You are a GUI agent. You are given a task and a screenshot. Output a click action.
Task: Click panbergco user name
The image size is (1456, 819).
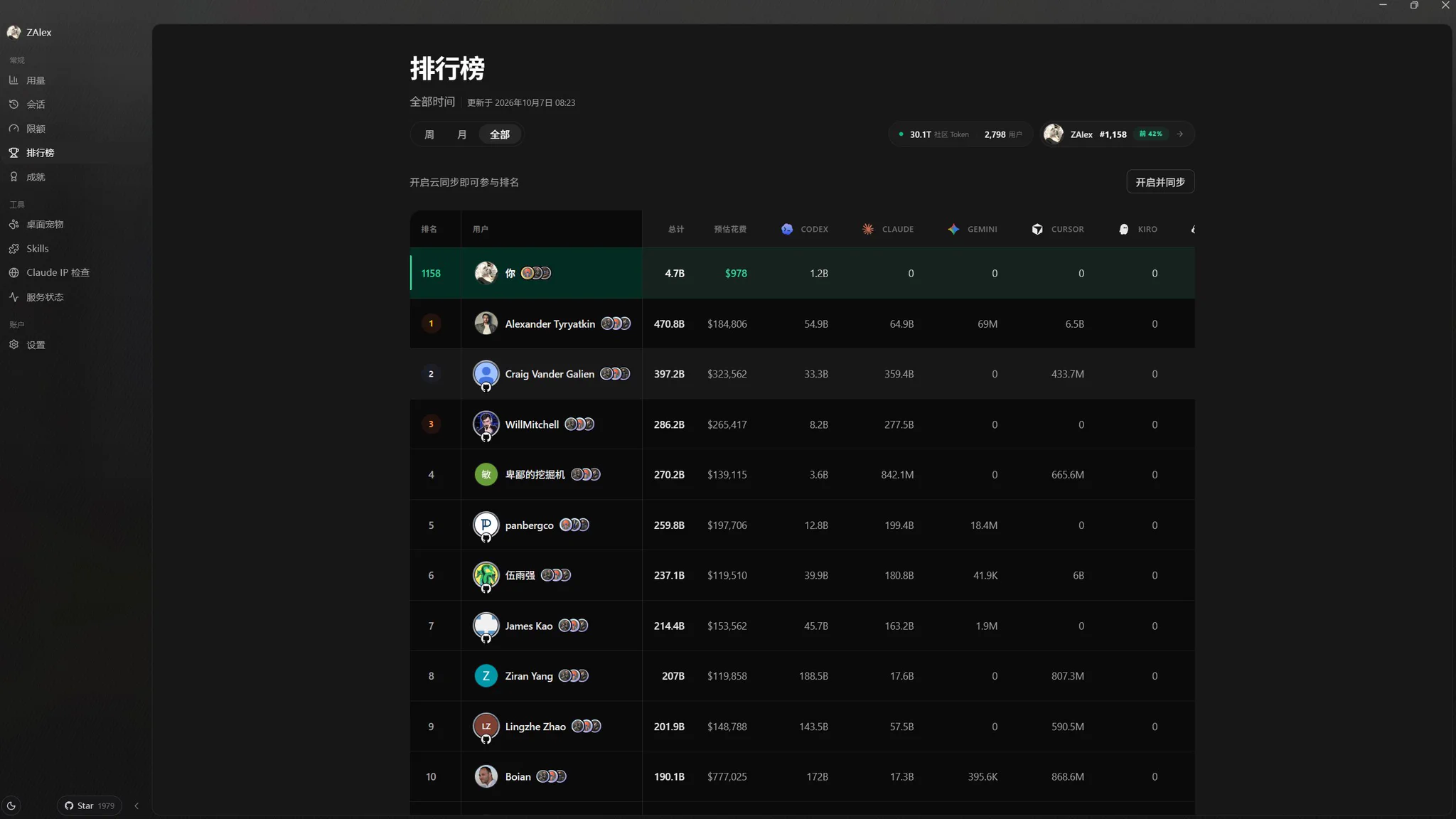point(529,525)
